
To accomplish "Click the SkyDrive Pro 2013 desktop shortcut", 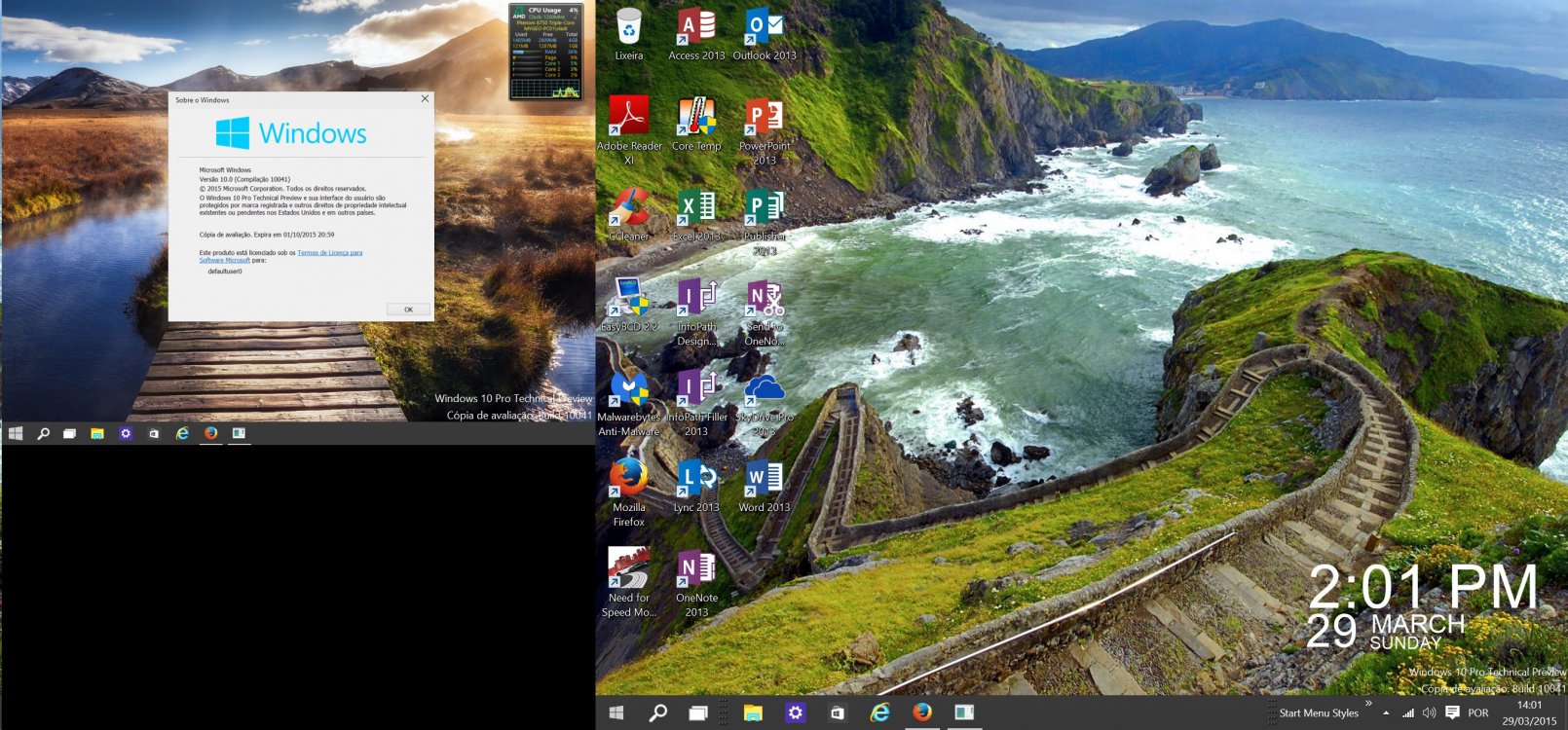I will (x=765, y=404).
